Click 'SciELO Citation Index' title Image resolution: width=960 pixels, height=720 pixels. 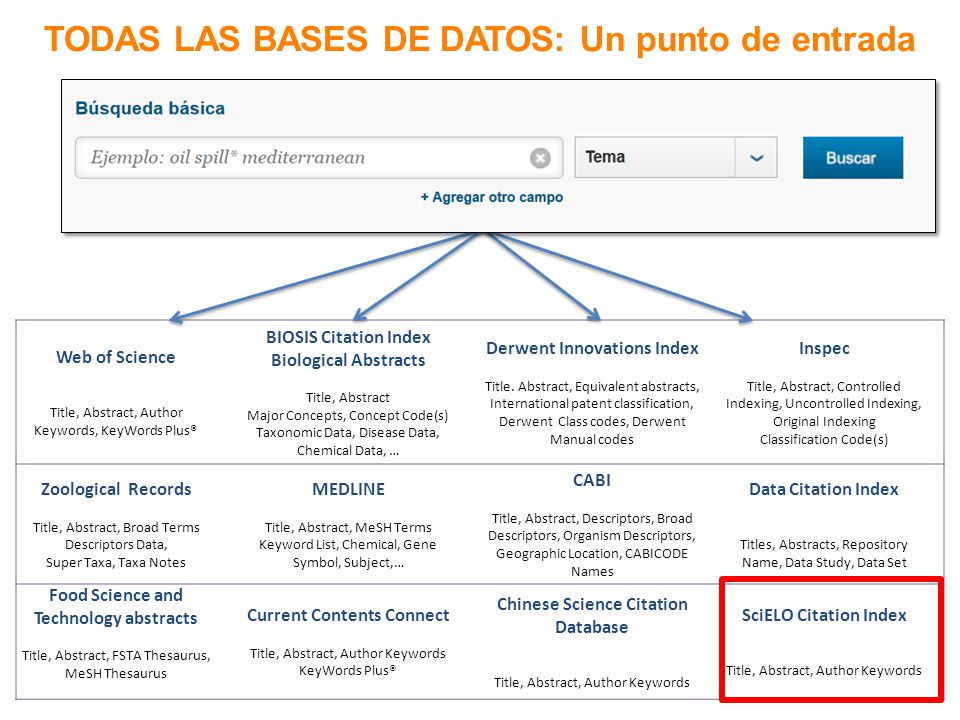pos(824,615)
